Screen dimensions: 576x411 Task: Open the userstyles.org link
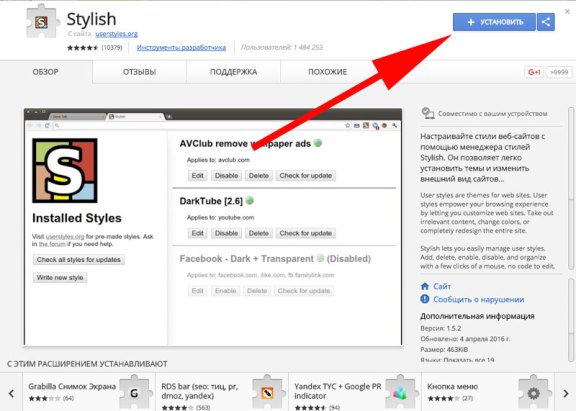[x=116, y=34]
